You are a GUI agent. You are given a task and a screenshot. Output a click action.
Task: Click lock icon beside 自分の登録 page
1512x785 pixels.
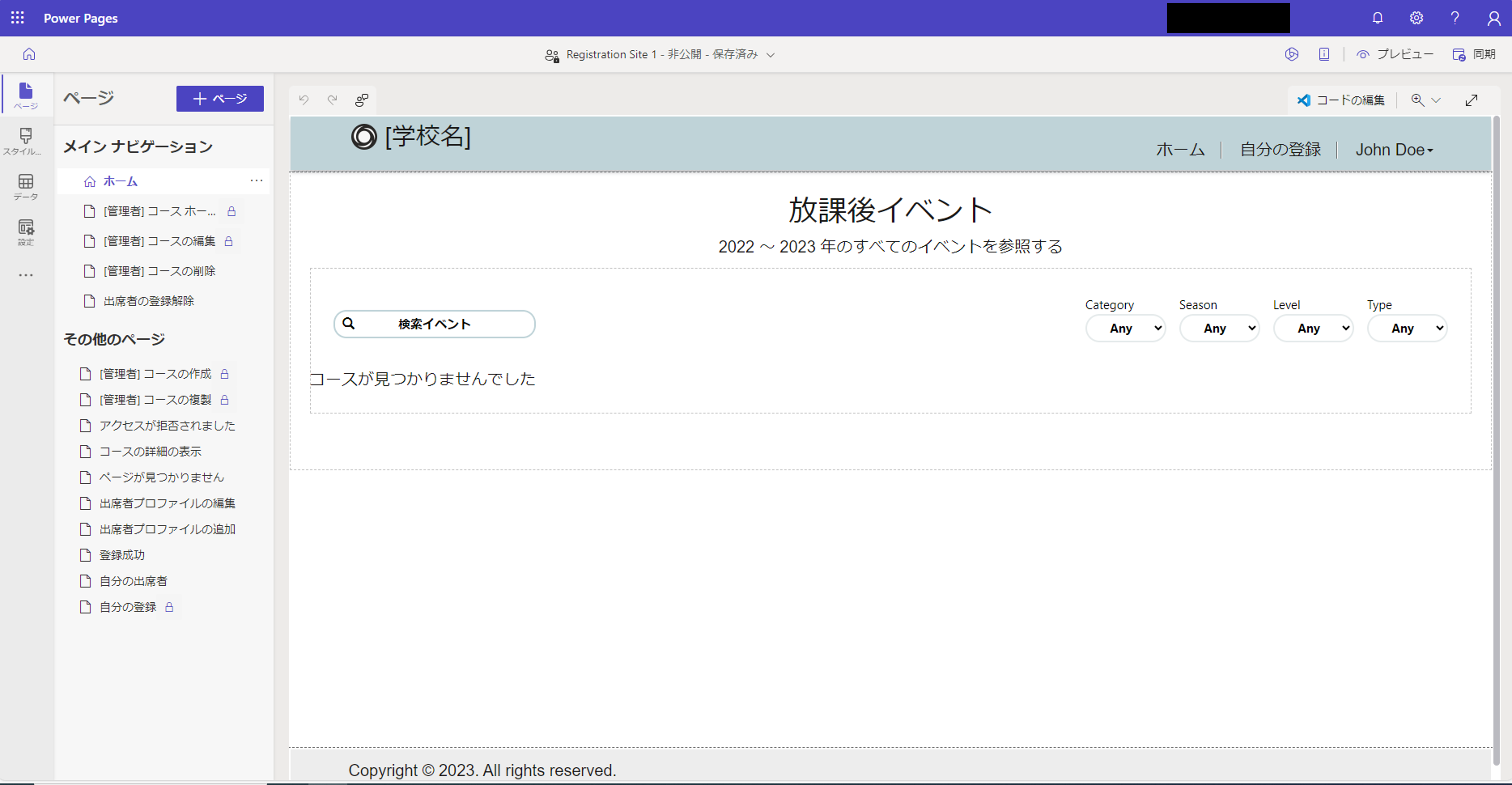click(169, 607)
